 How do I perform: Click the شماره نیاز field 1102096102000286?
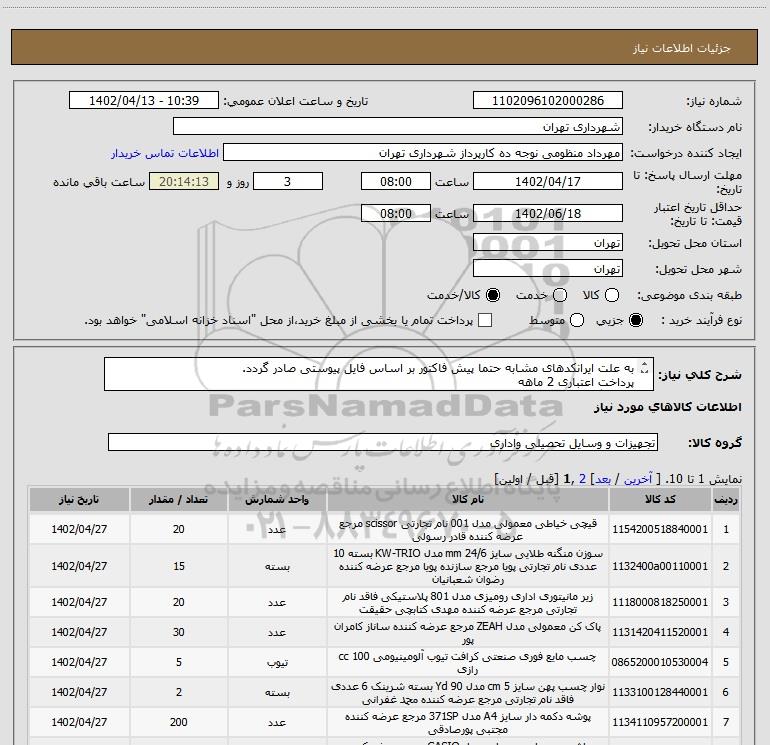coord(548,101)
